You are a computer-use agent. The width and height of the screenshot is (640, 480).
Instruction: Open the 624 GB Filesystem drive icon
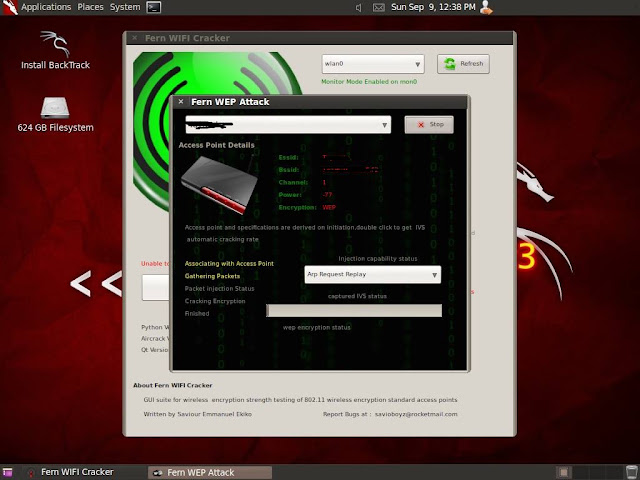[55, 114]
